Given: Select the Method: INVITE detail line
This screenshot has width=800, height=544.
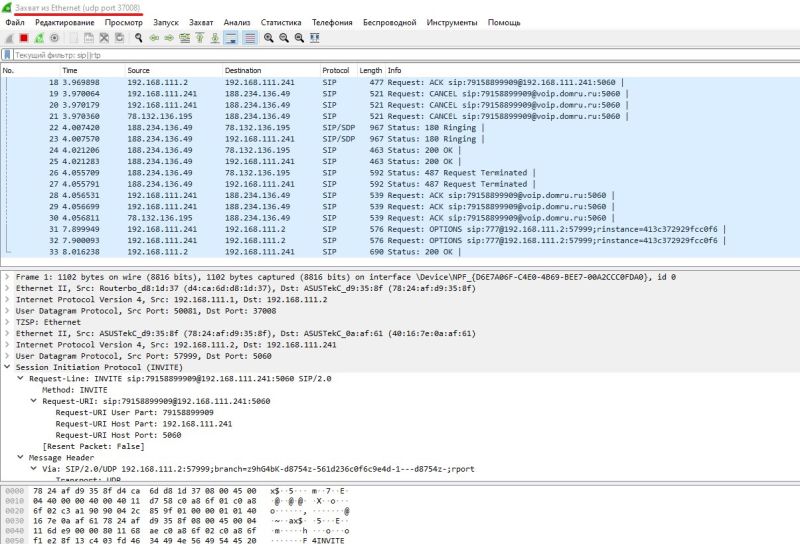Looking at the screenshot, I should (x=74, y=389).
